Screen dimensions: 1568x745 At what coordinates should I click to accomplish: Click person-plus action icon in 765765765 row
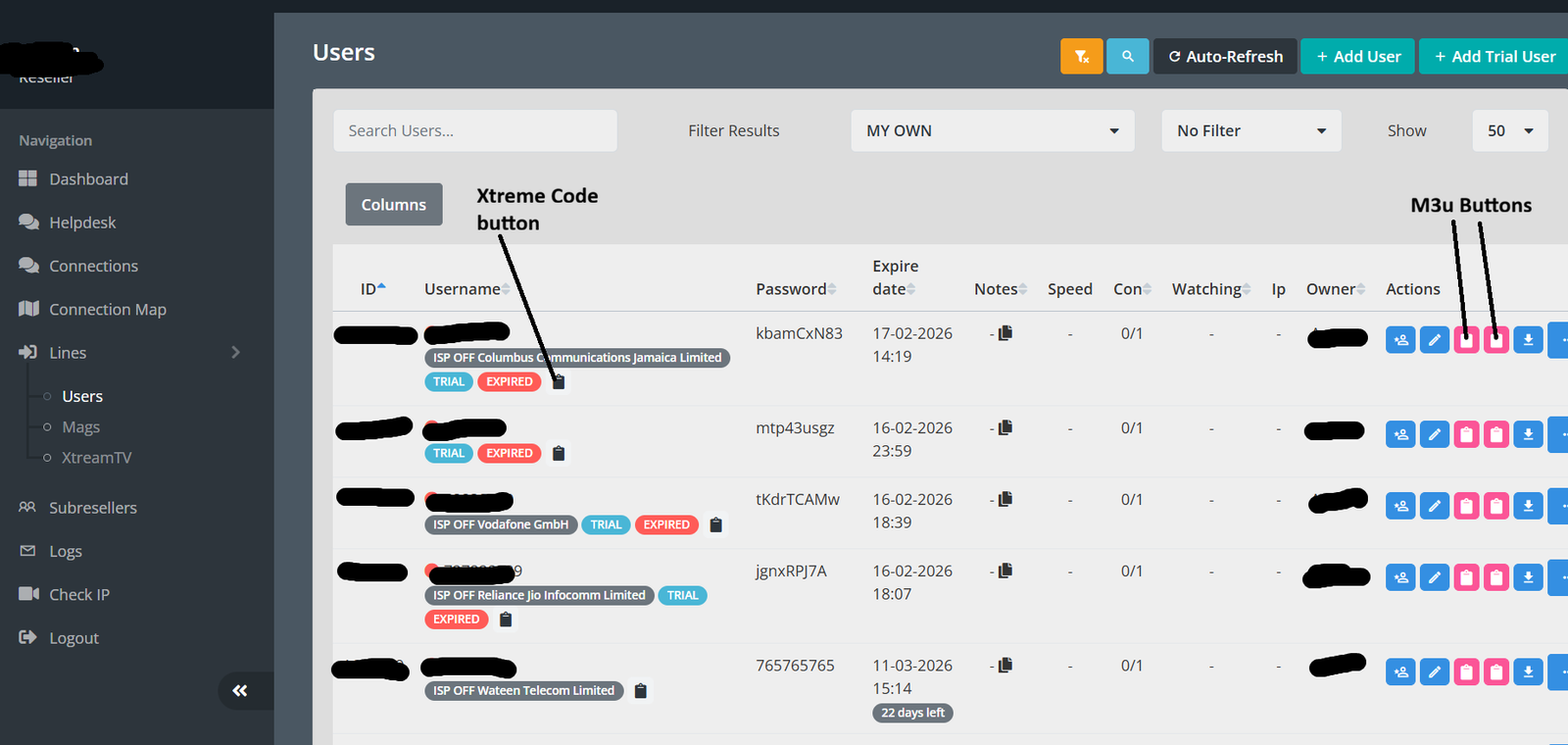click(x=1400, y=672)
